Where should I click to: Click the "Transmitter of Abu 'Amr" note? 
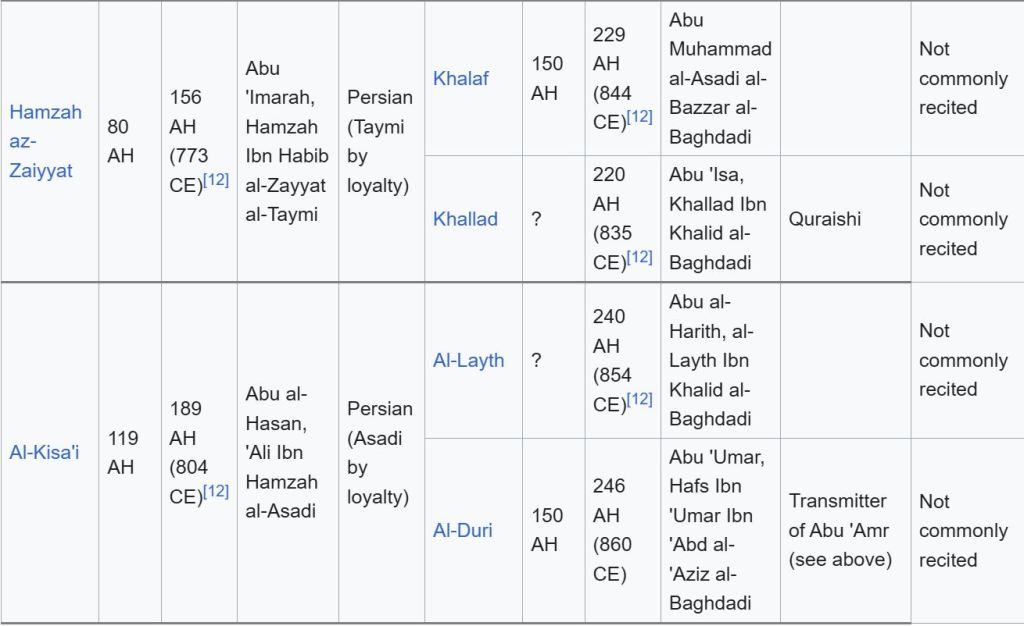tap(838, 530)
